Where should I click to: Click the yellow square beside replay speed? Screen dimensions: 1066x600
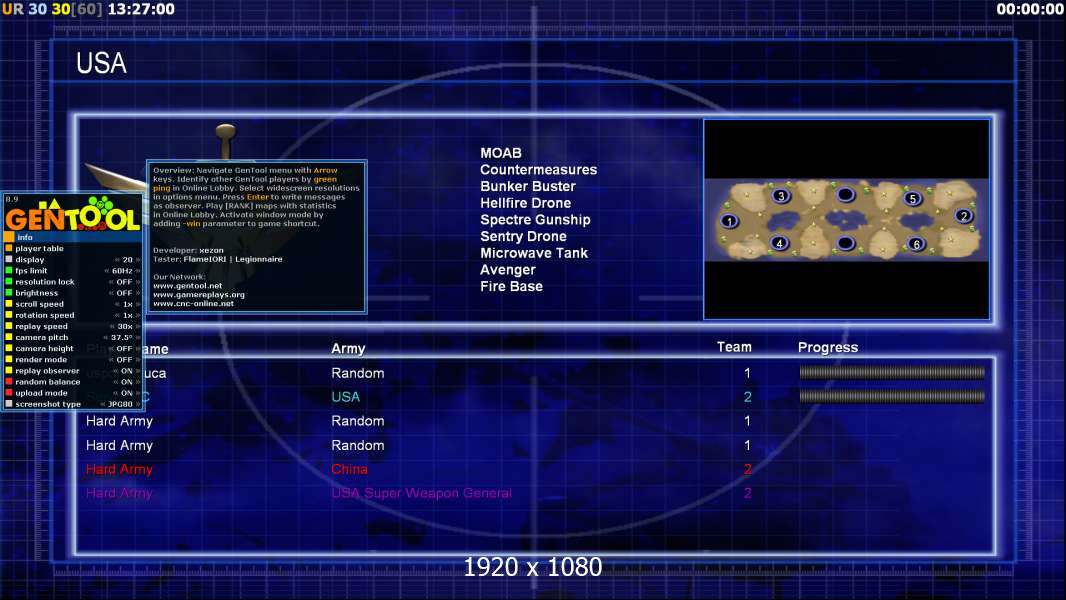(x=9, y=326)
